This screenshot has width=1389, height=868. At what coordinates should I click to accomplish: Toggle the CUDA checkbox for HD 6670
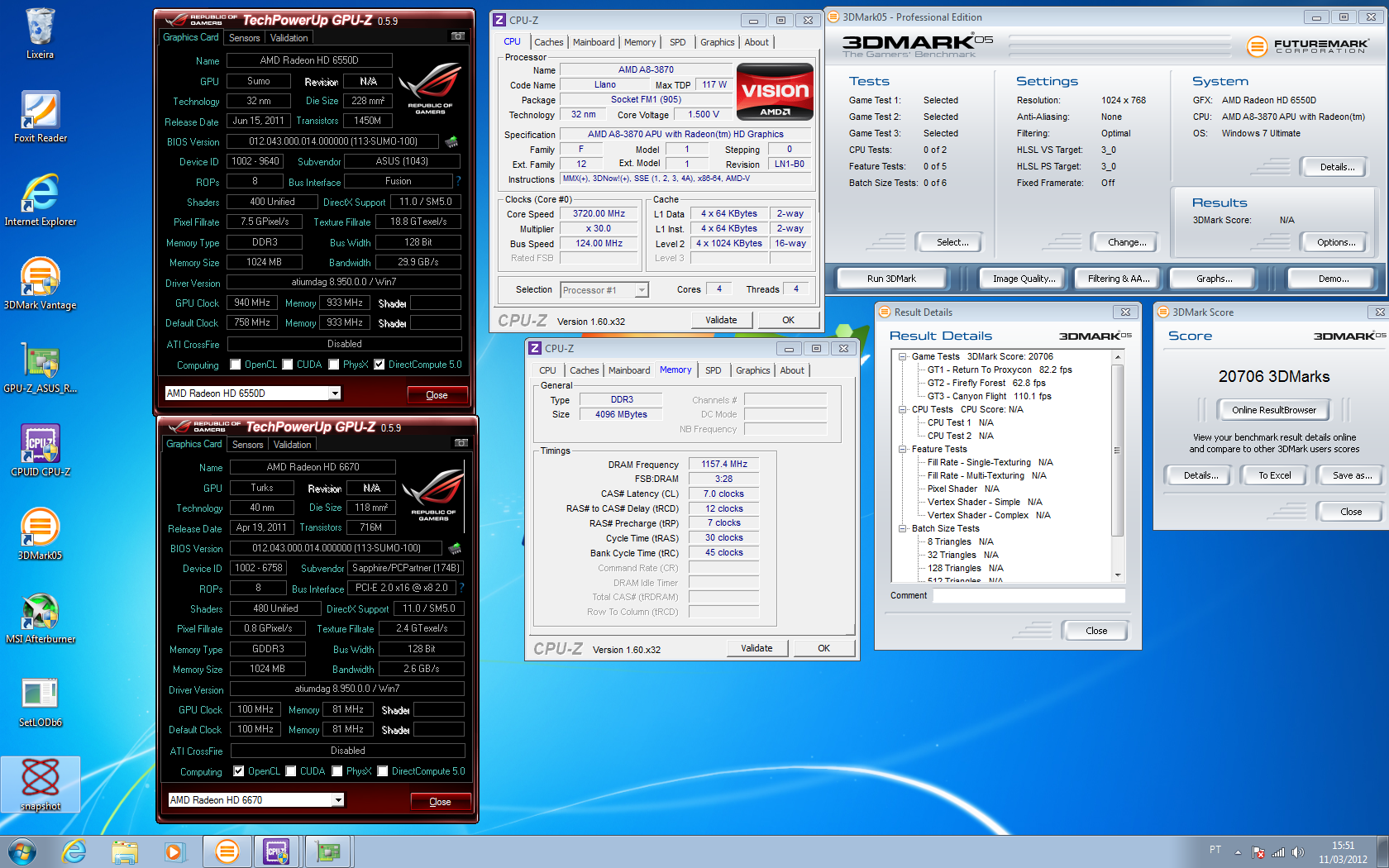(x=290, y=771)
